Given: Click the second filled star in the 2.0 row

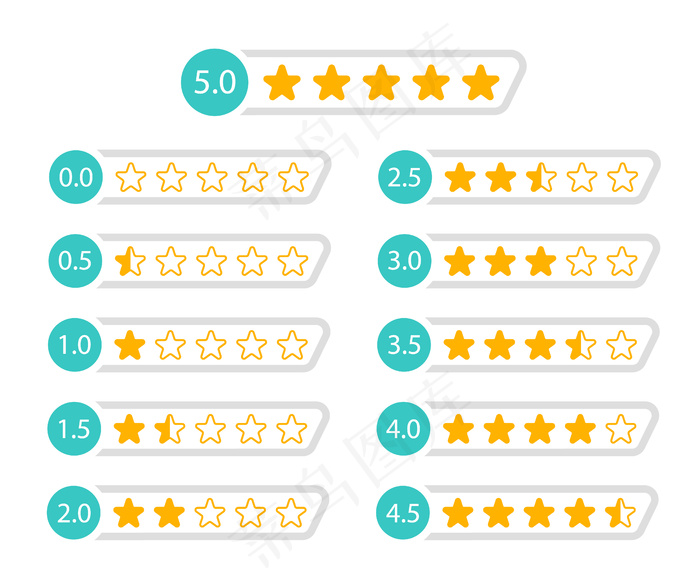Looking at the screenshot, I should [x=171, y=514].
